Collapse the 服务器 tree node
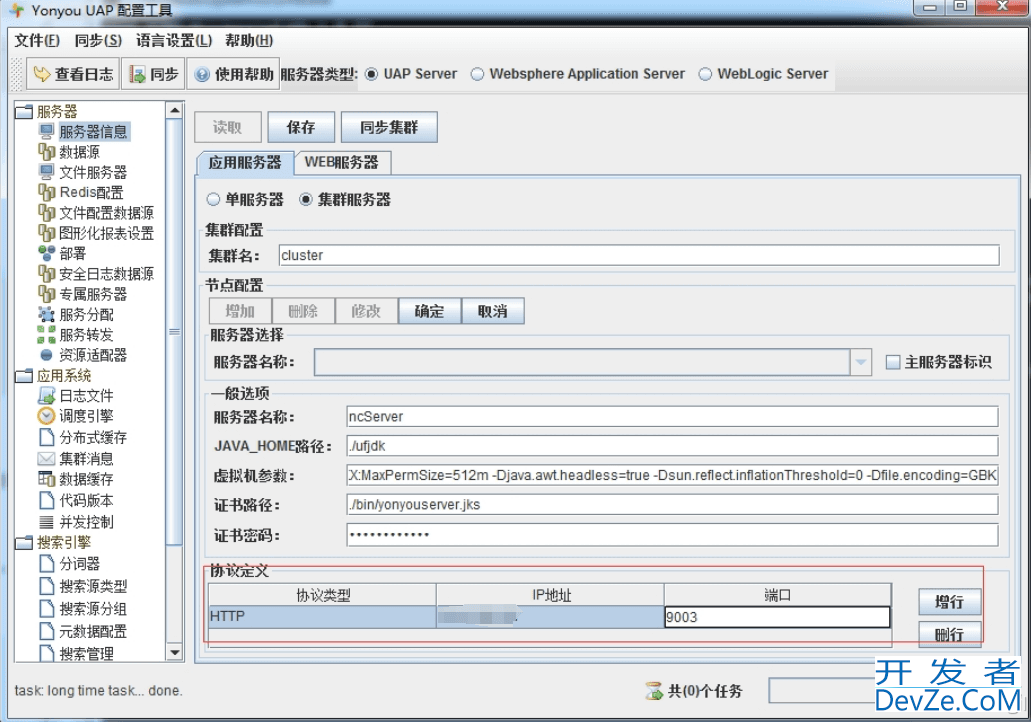The height and width of the screenshot is (722, 1031). pos(24,112)
